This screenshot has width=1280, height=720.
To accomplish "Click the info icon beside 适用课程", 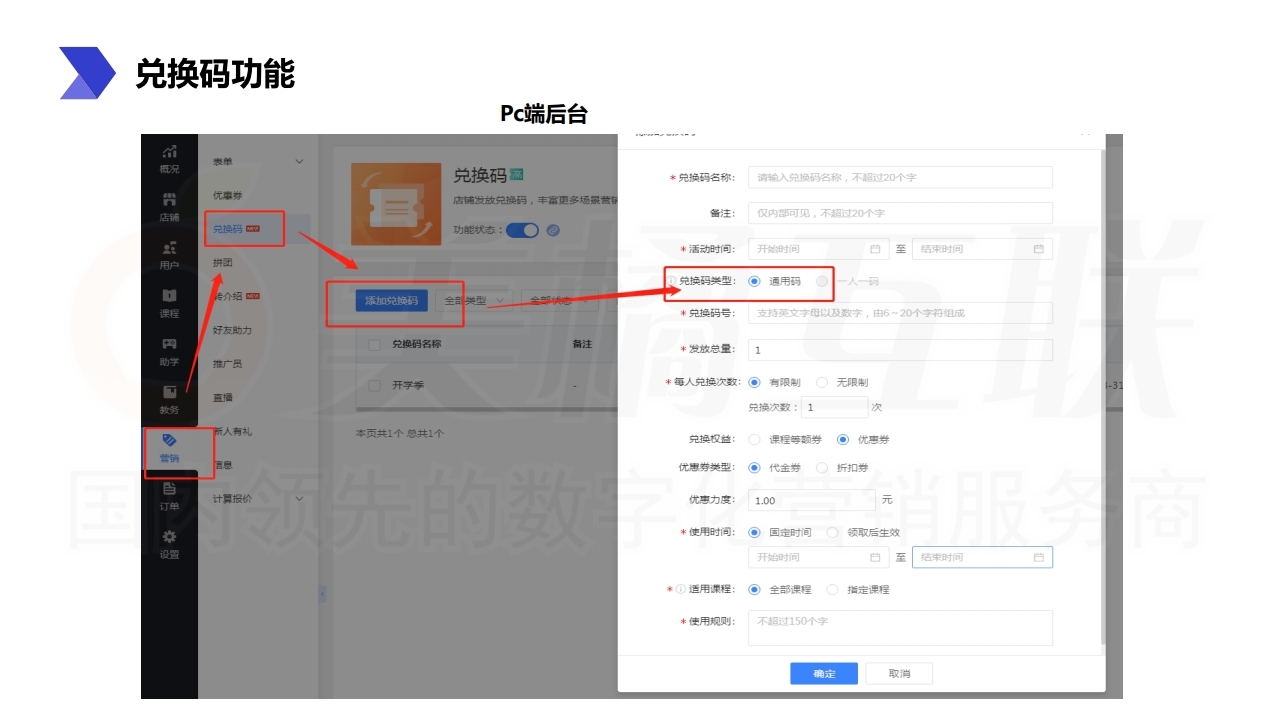I will point(681,589).
